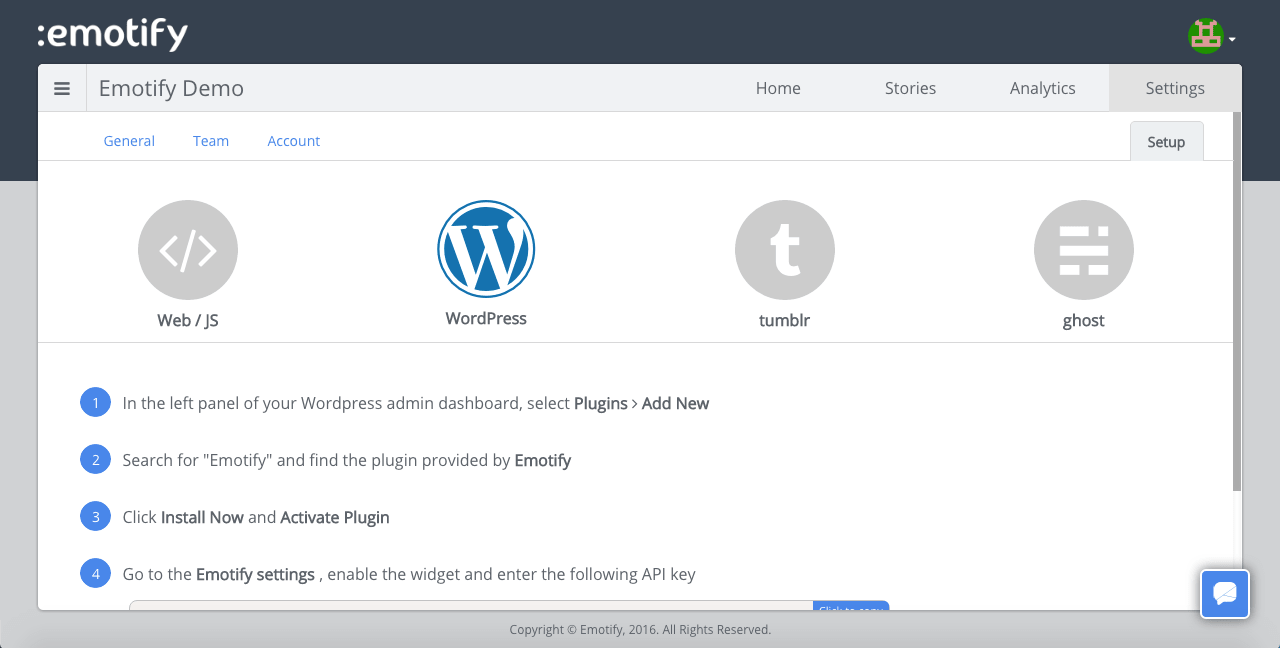Viewport: 1280px width, 648px height.
Task: Select the tumblr platform icon
Action: 785,250
